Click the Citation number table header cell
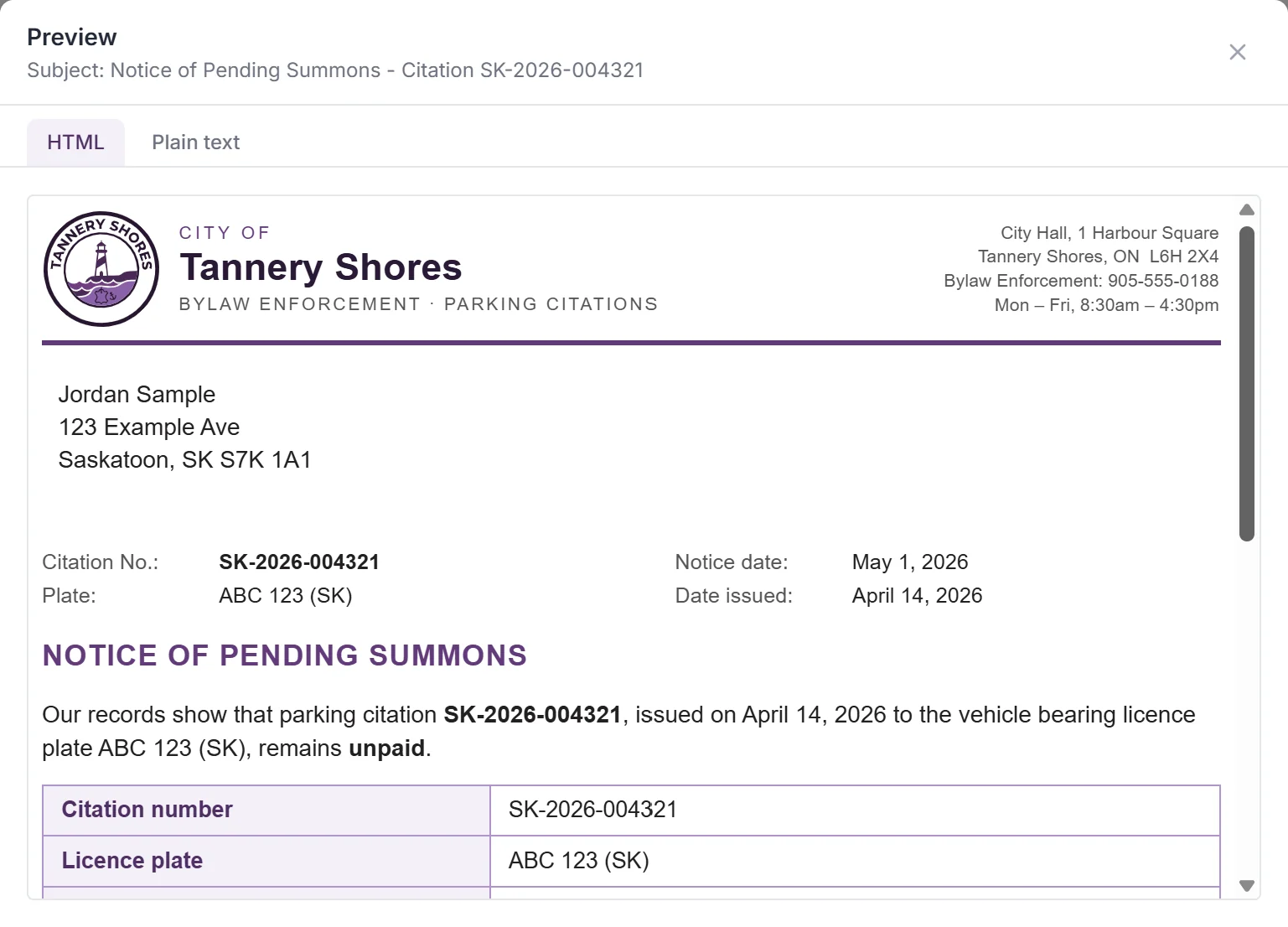The width and height of the screenshot is (1288, 927). 266,810
